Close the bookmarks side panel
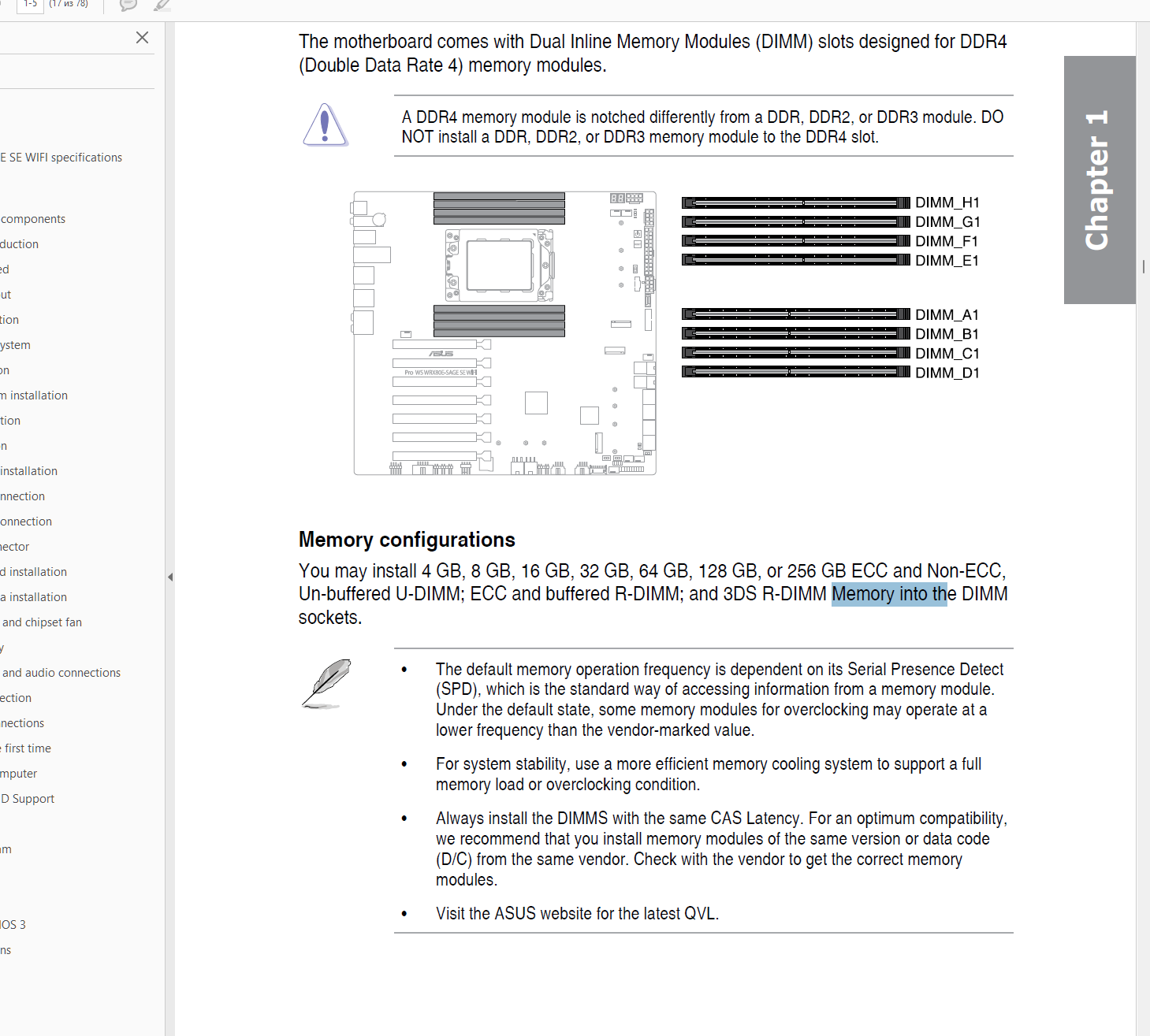Image resolution: width=1150 pixels, height=1036 pixels. pos(142,38)
